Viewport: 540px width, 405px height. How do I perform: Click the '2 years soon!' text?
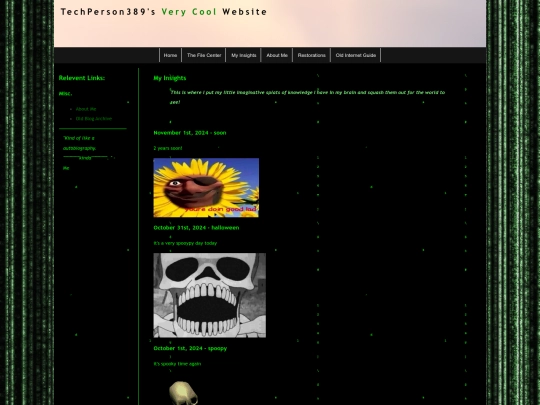coord(168,148)
